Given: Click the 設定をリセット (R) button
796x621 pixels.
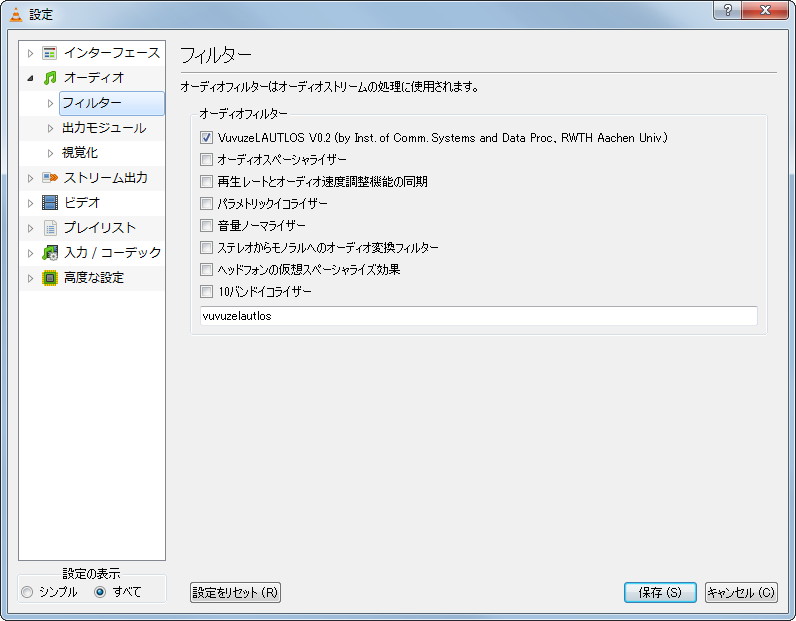Looking at the screenshot, I should pos(236,593).
